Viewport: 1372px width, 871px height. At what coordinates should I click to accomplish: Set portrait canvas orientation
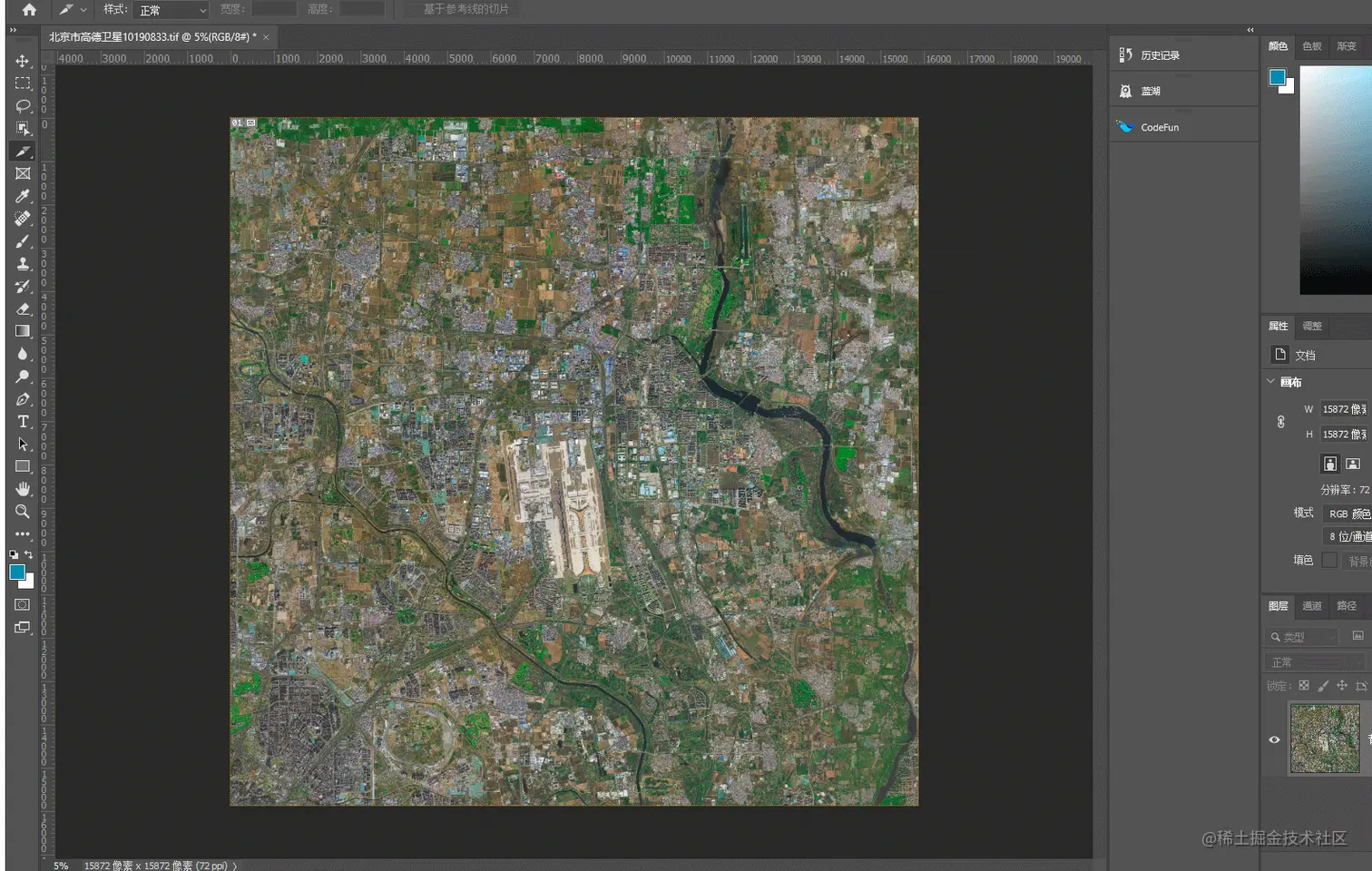1329,464
